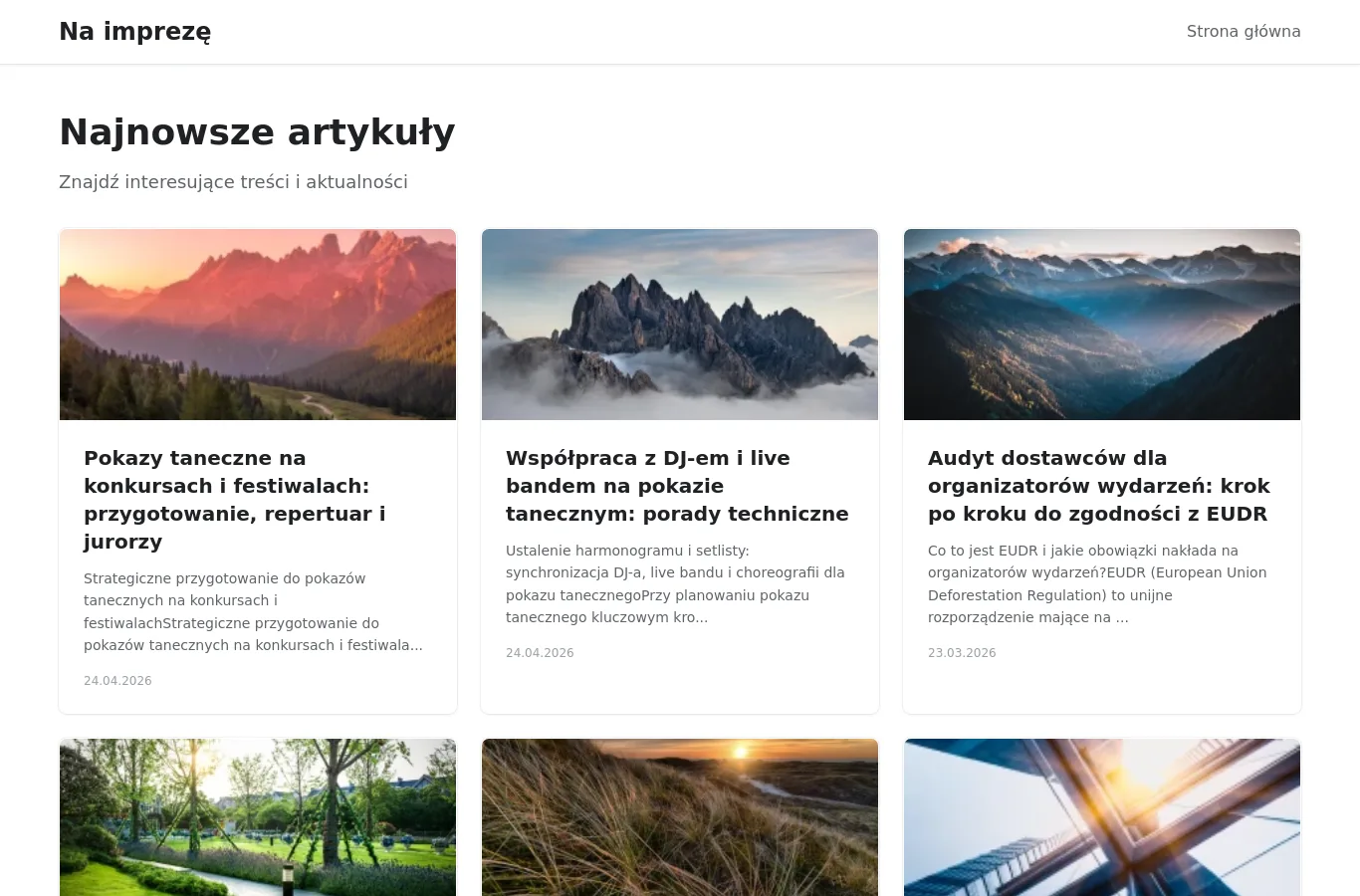Click the 24.04.2026 date under Współpraca z DJ-em
1360x896 pixels.
(540, 653)
